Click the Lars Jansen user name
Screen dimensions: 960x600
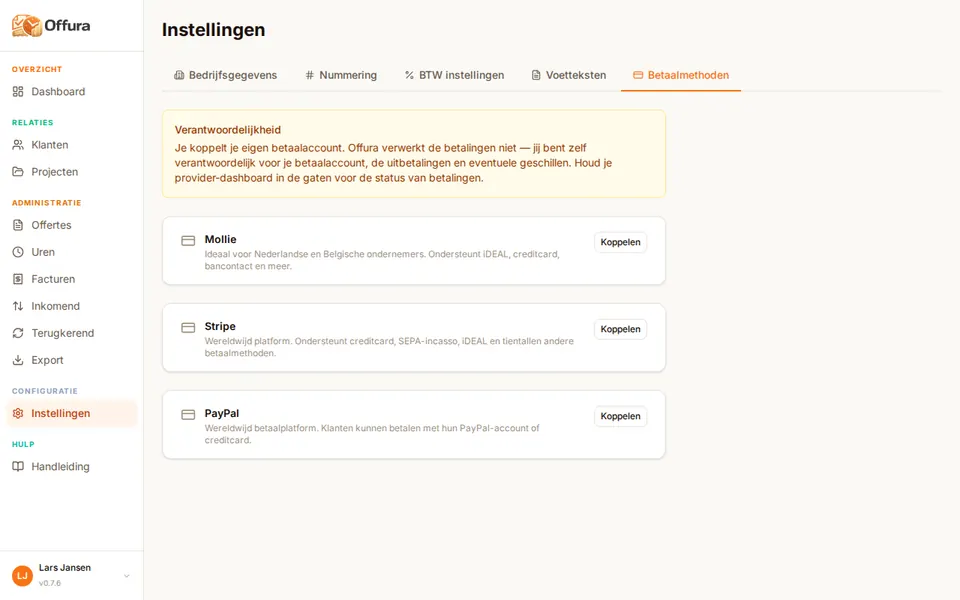click(65, 568)
